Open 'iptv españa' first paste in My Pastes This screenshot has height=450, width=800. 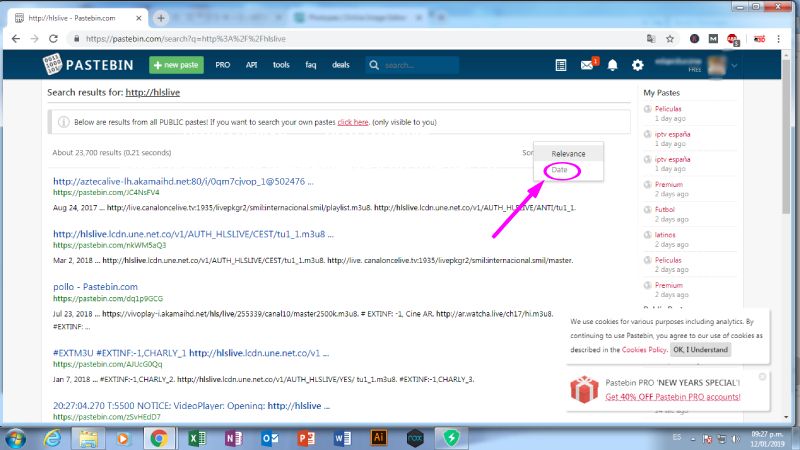coord(672,134)
